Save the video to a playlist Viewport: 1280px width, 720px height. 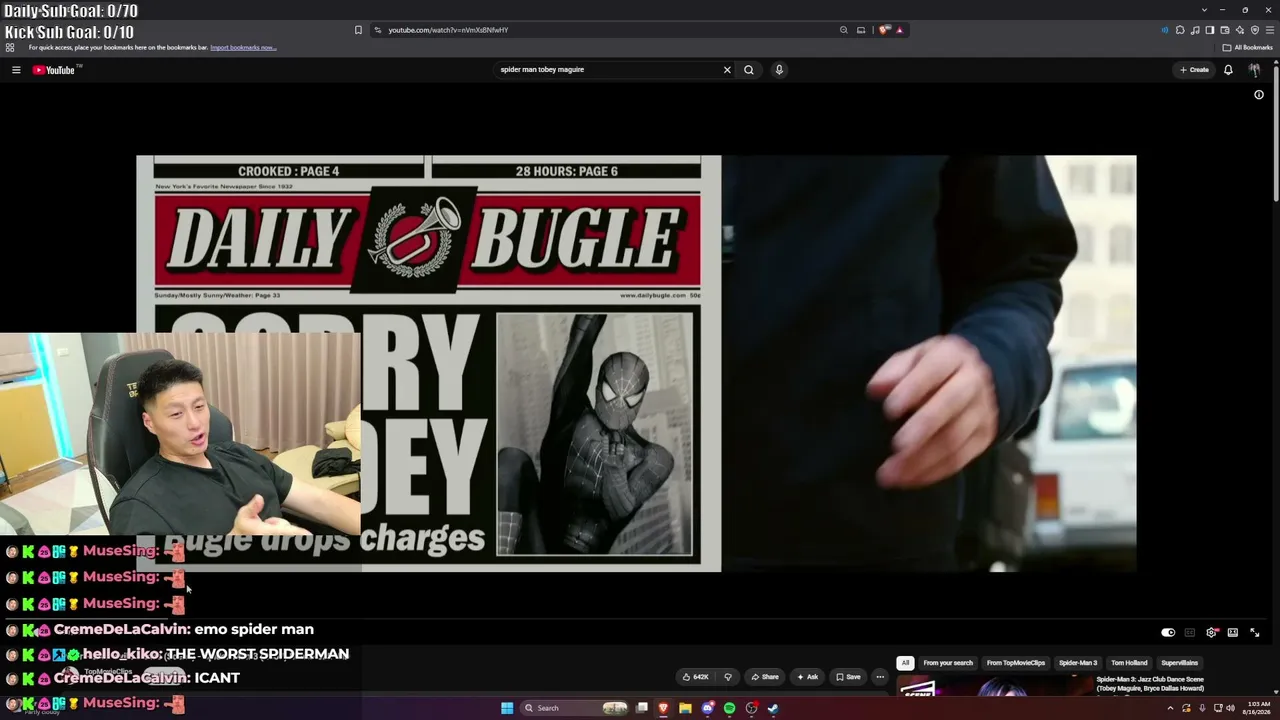(848, 677)
